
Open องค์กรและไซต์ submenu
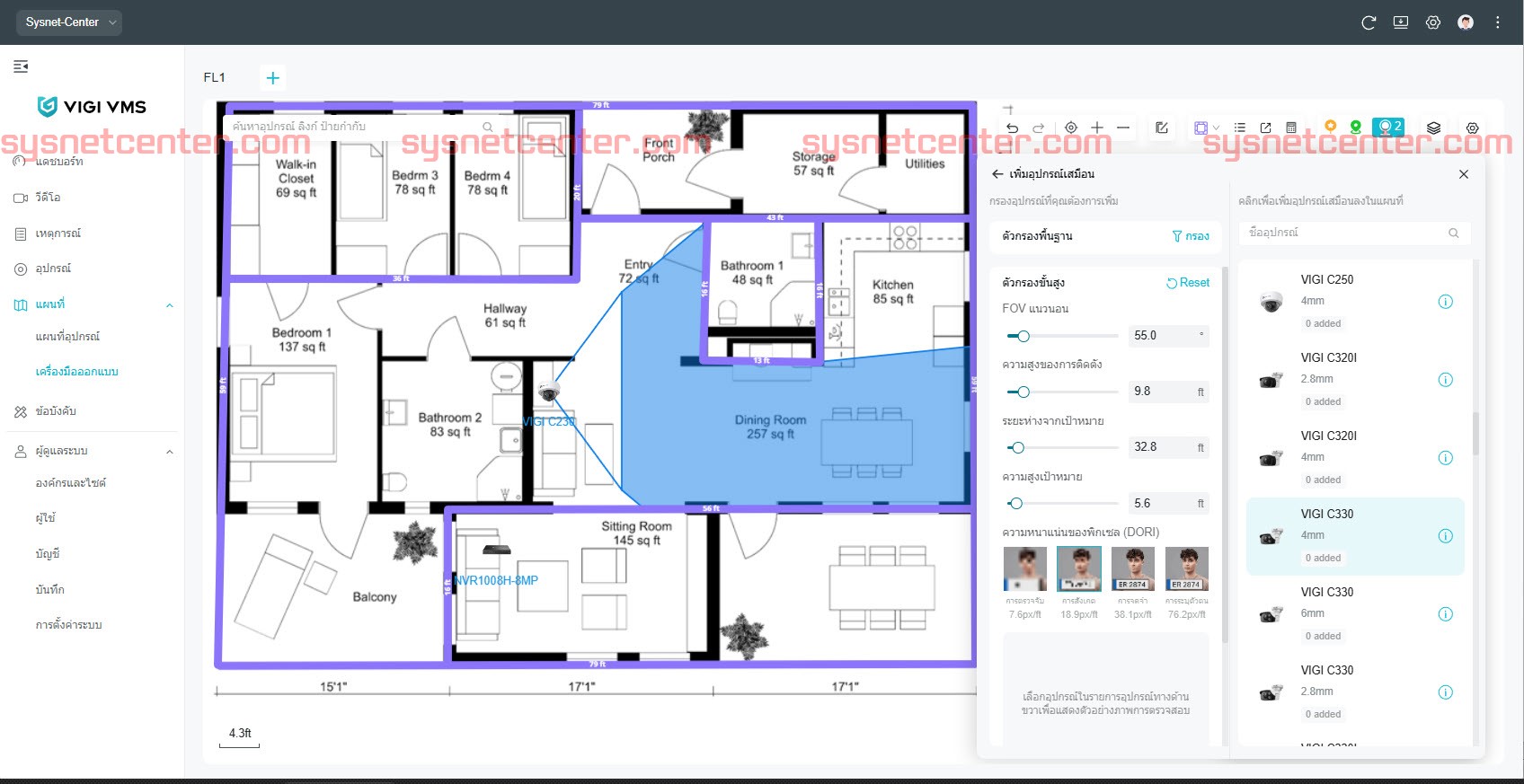70,483
